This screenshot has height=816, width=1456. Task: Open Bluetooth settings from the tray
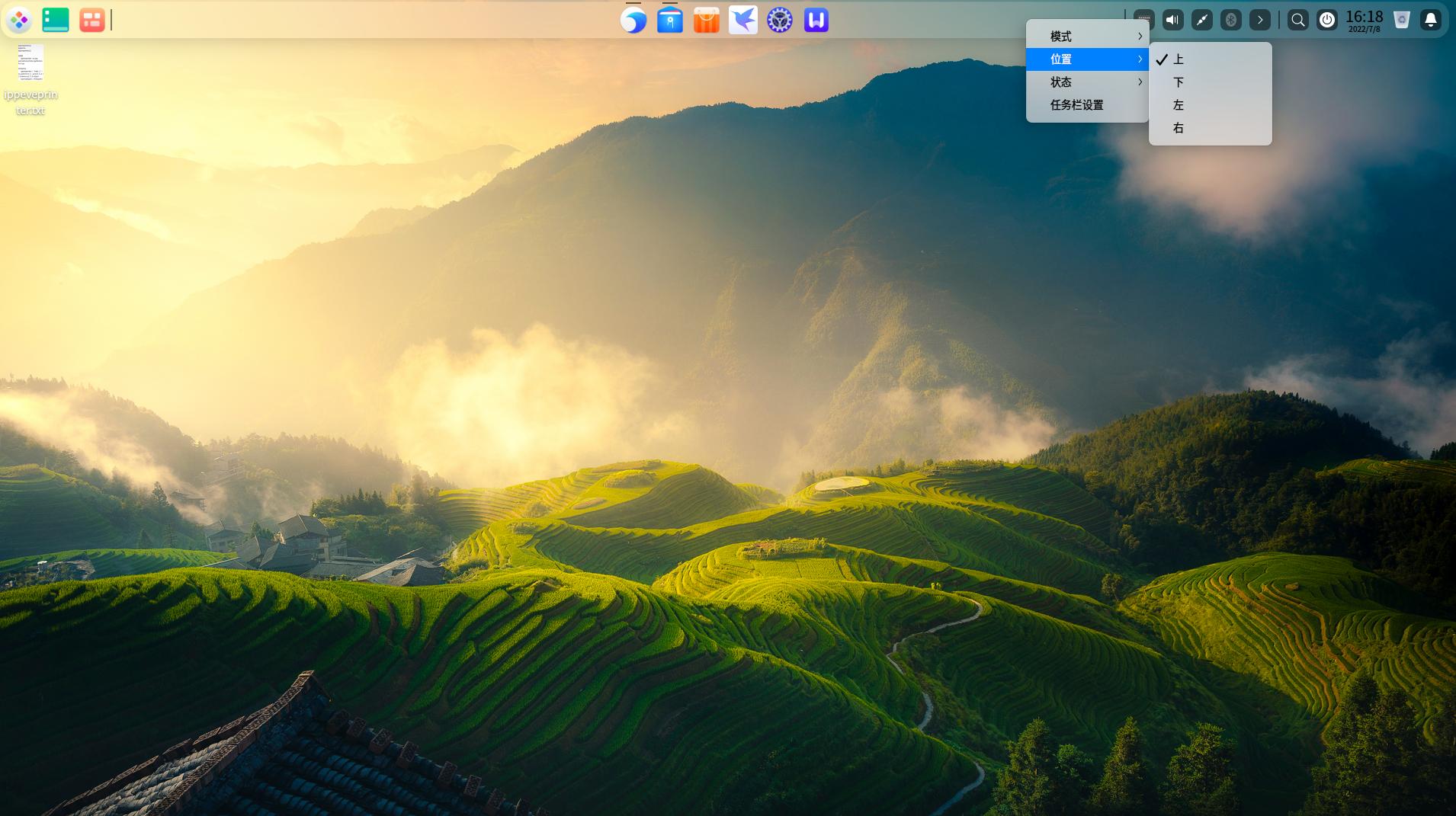tap(1230, 20)
